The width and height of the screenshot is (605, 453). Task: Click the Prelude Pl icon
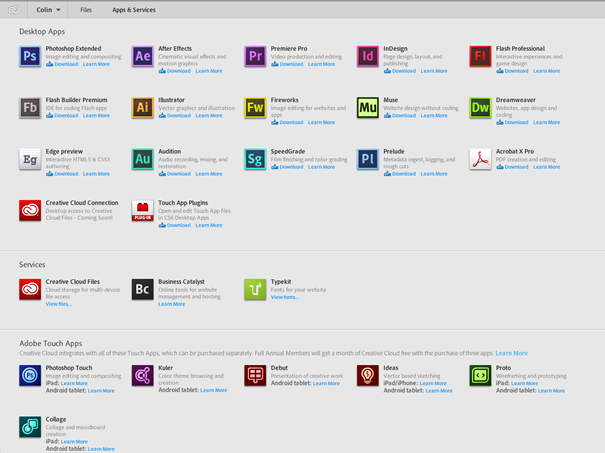point(368,159)
